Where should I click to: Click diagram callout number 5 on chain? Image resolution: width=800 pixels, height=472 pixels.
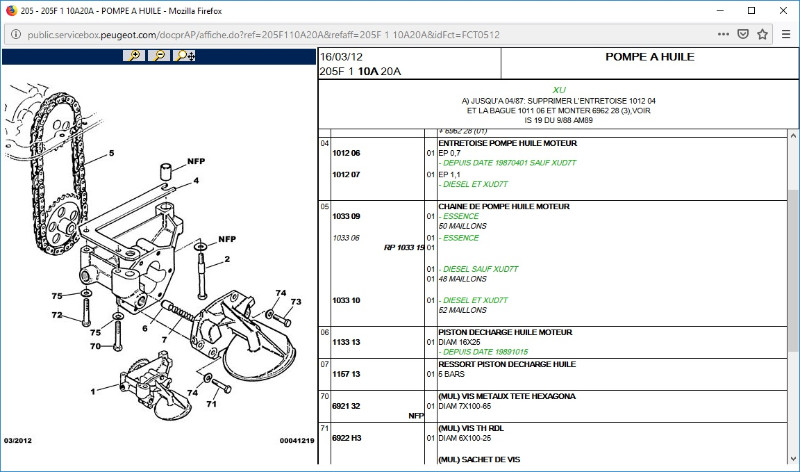click(111, 153)
